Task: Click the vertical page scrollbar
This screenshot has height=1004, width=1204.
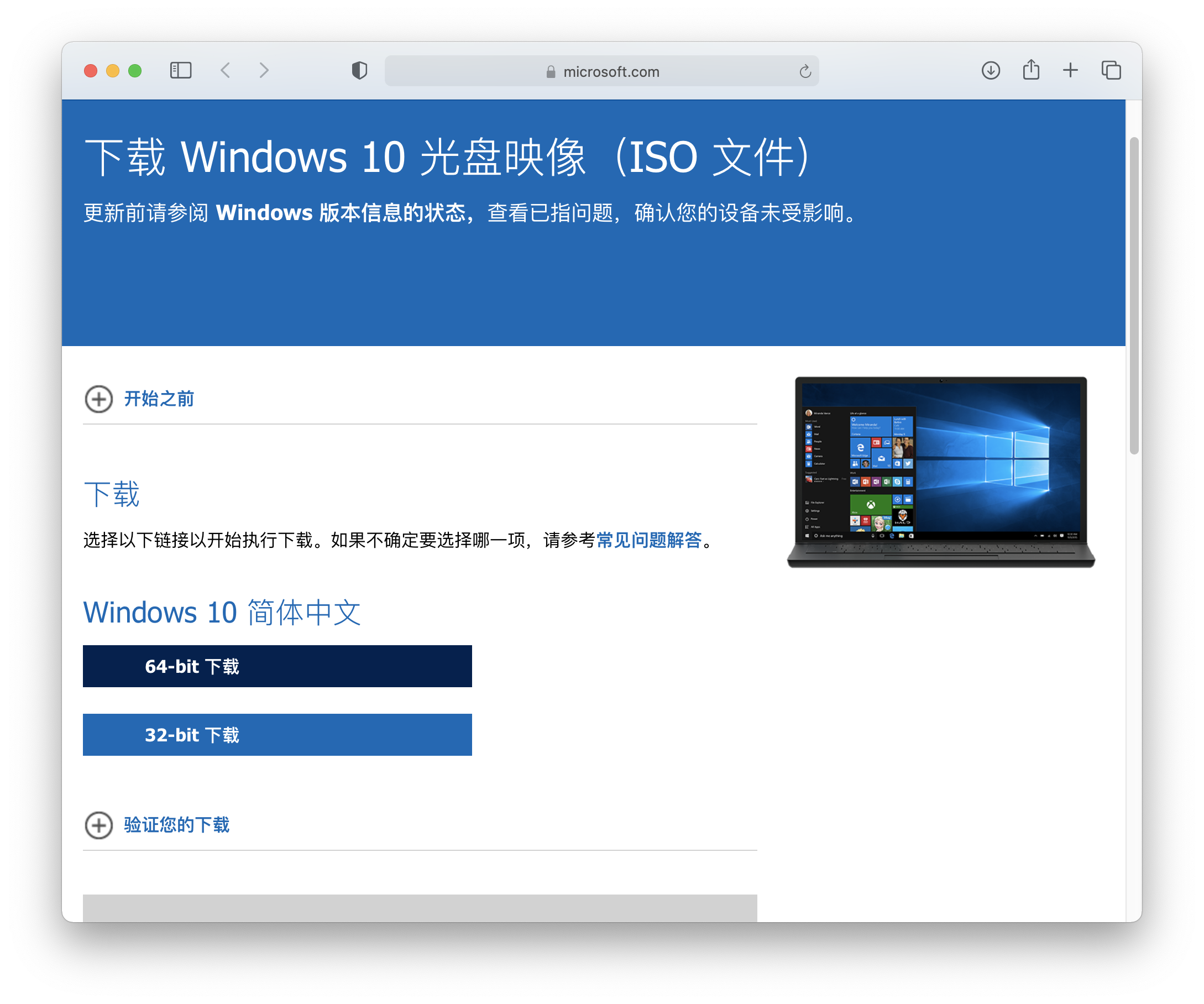Action: [x=1133, y=295]
